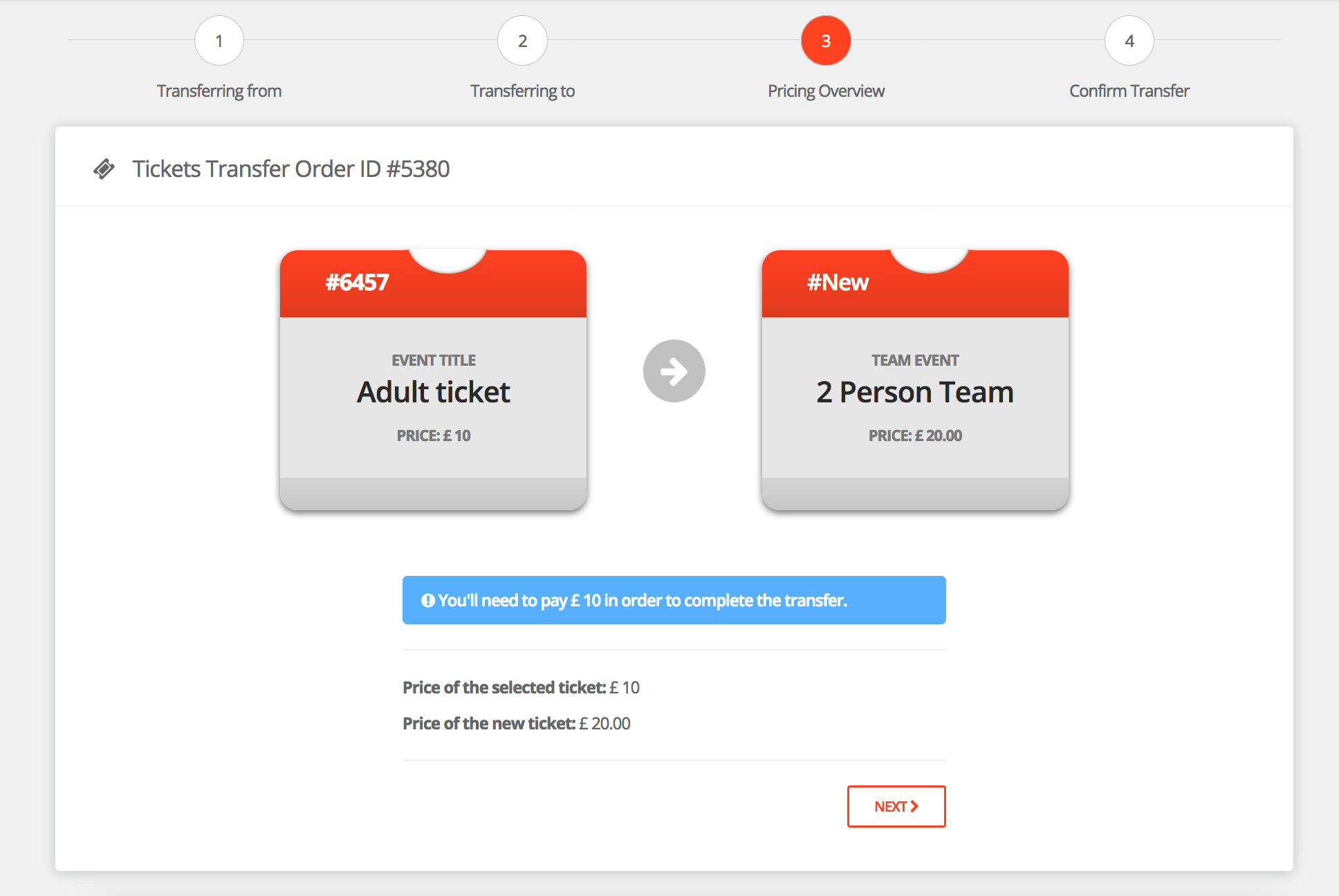This screenshot has width=1339, height=896.
Task: Open the Transferring to step label
Action: click(x=522, y=91)
